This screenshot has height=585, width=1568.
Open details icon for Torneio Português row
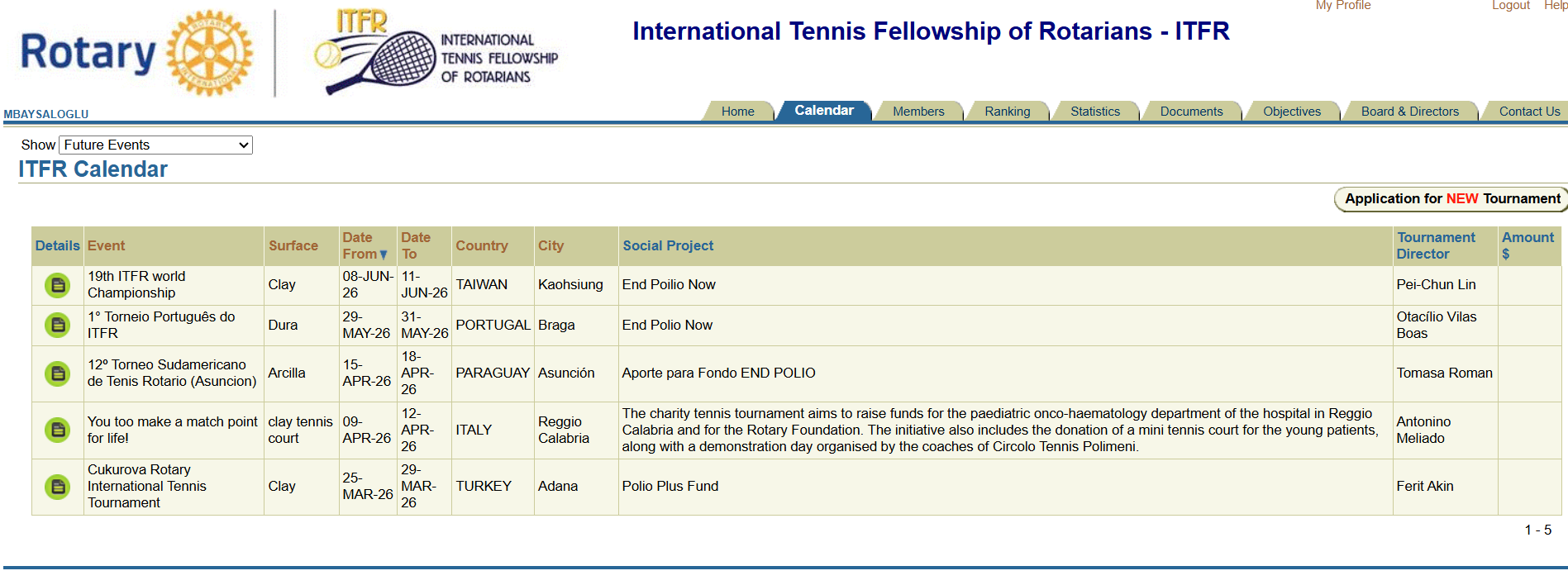pyautogui.click(x=57, y=326)
